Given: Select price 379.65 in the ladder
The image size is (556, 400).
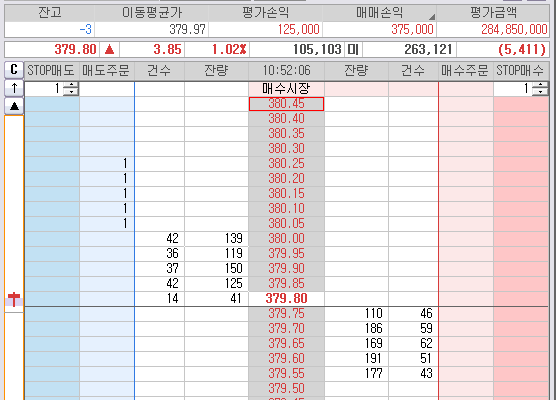Looking at the screenshot, I should coord(286,344).
